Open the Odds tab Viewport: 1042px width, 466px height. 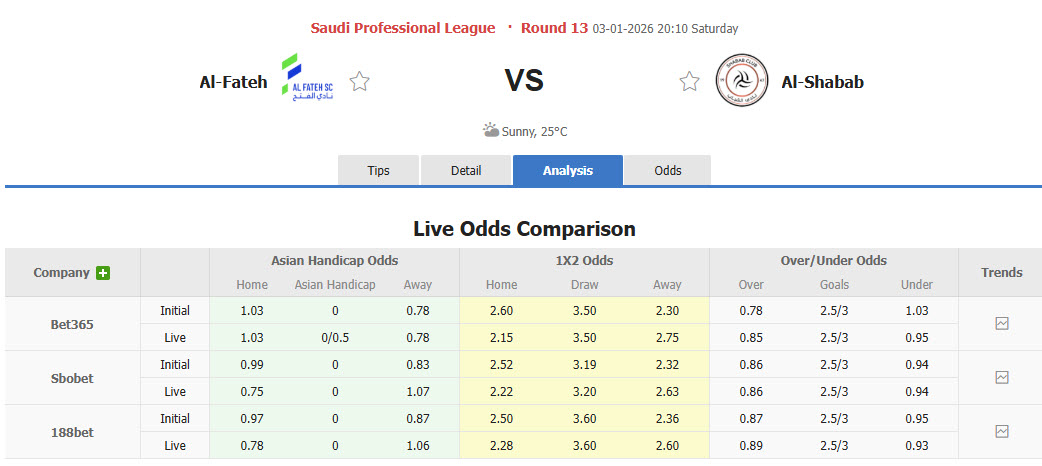668,171
